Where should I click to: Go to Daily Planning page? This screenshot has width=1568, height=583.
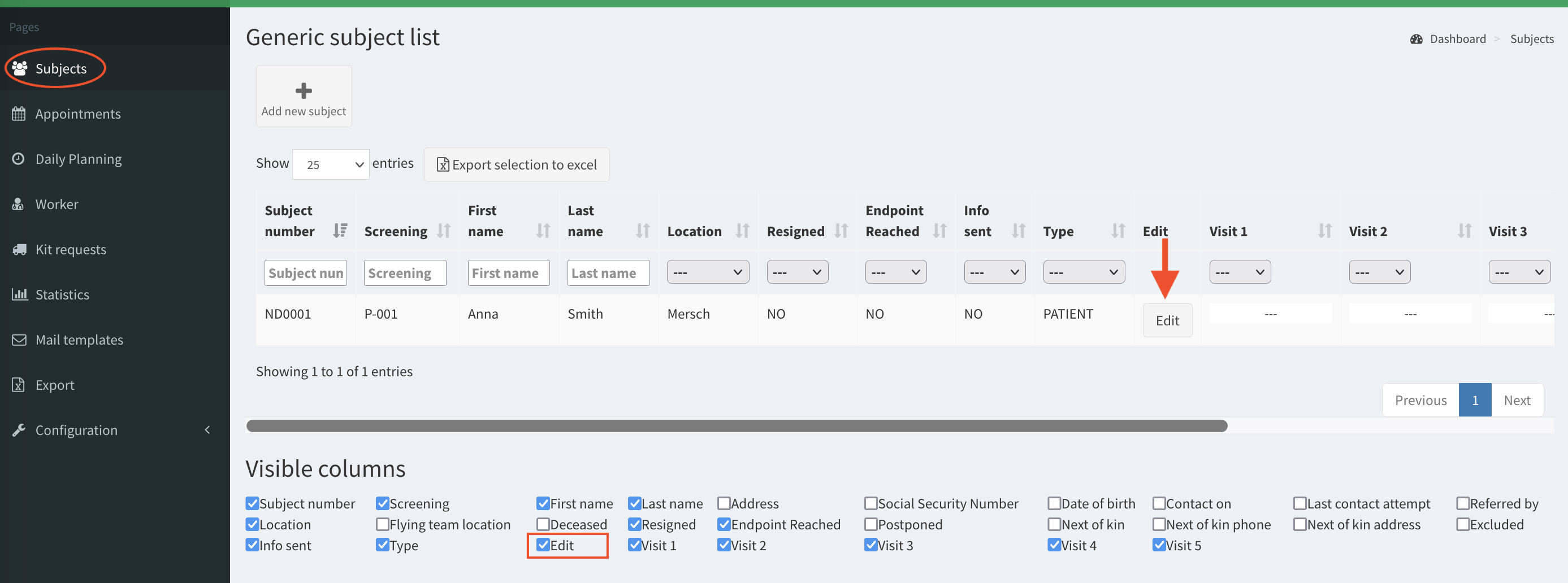[78, 159]
